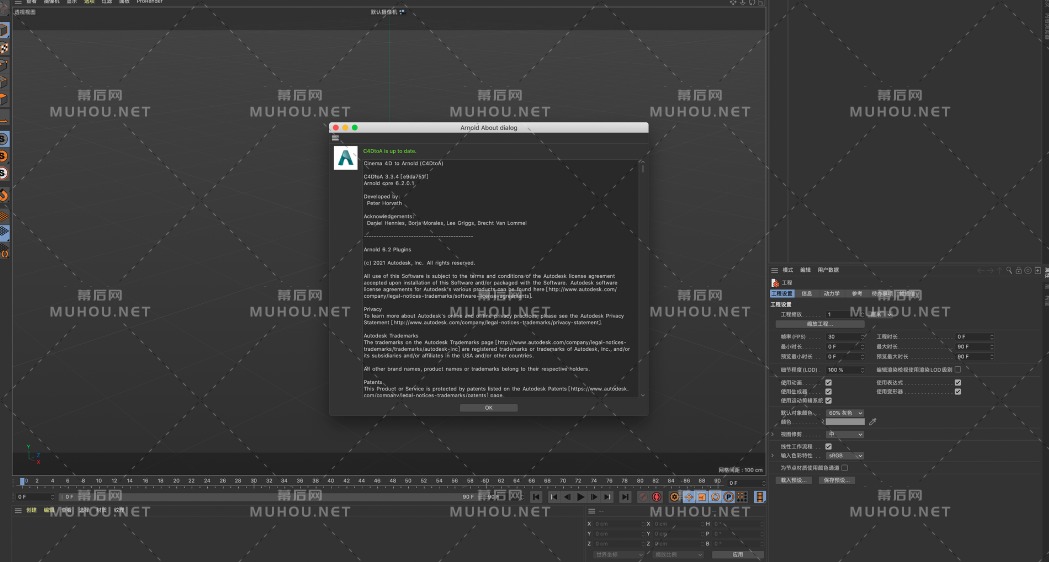Click the lock icon in attribute manager
This screenshot has width=1049, height=562.
coord(1019,270)
